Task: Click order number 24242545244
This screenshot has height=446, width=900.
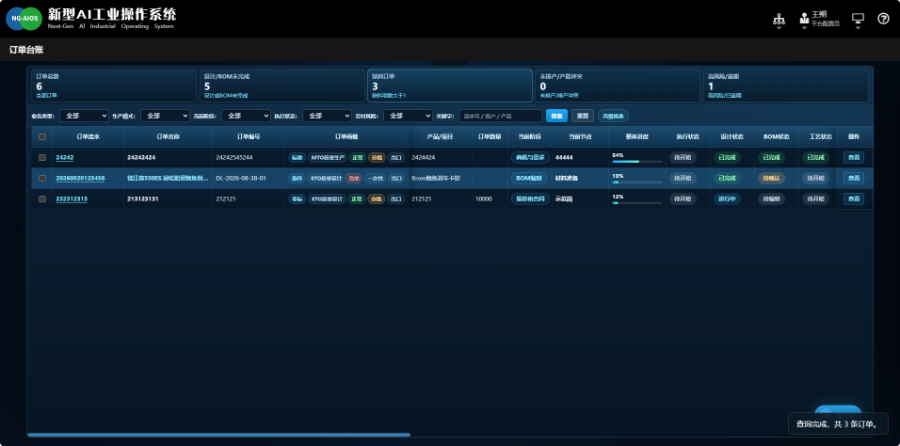Action: point(234,157)
